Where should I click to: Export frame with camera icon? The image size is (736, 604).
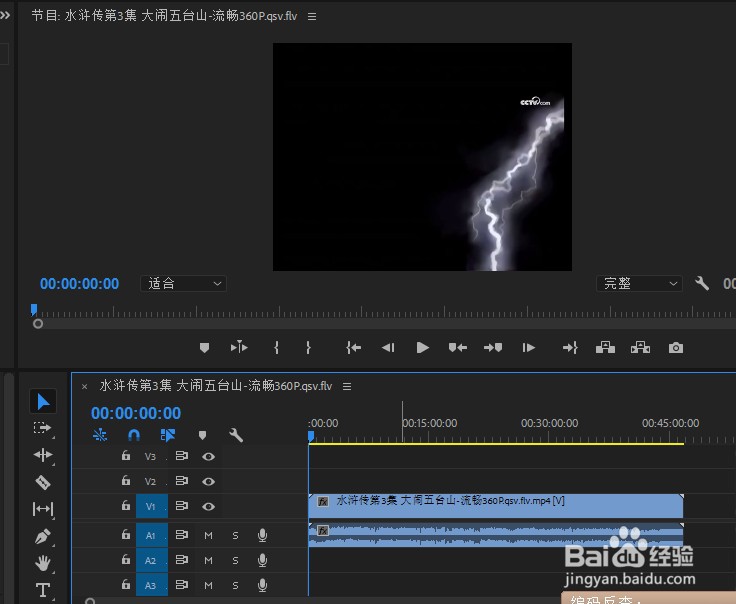(x=676, y=348)
